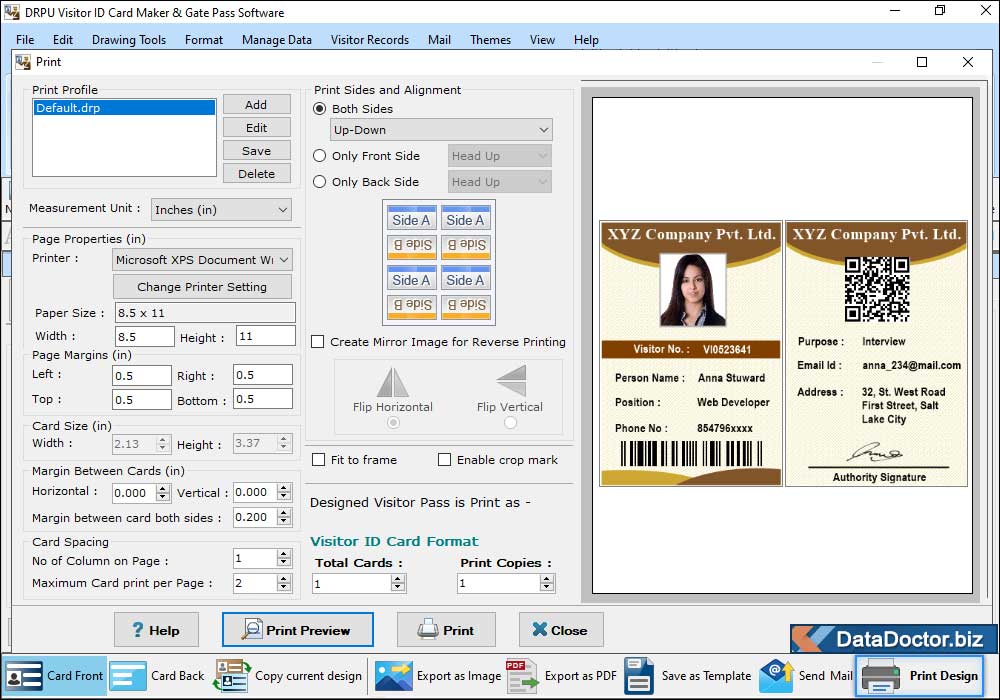Viewport: 1000px width, 700px height.
Task: Select the Flip Vertical radio button
Action: click(x=510, y=422)
